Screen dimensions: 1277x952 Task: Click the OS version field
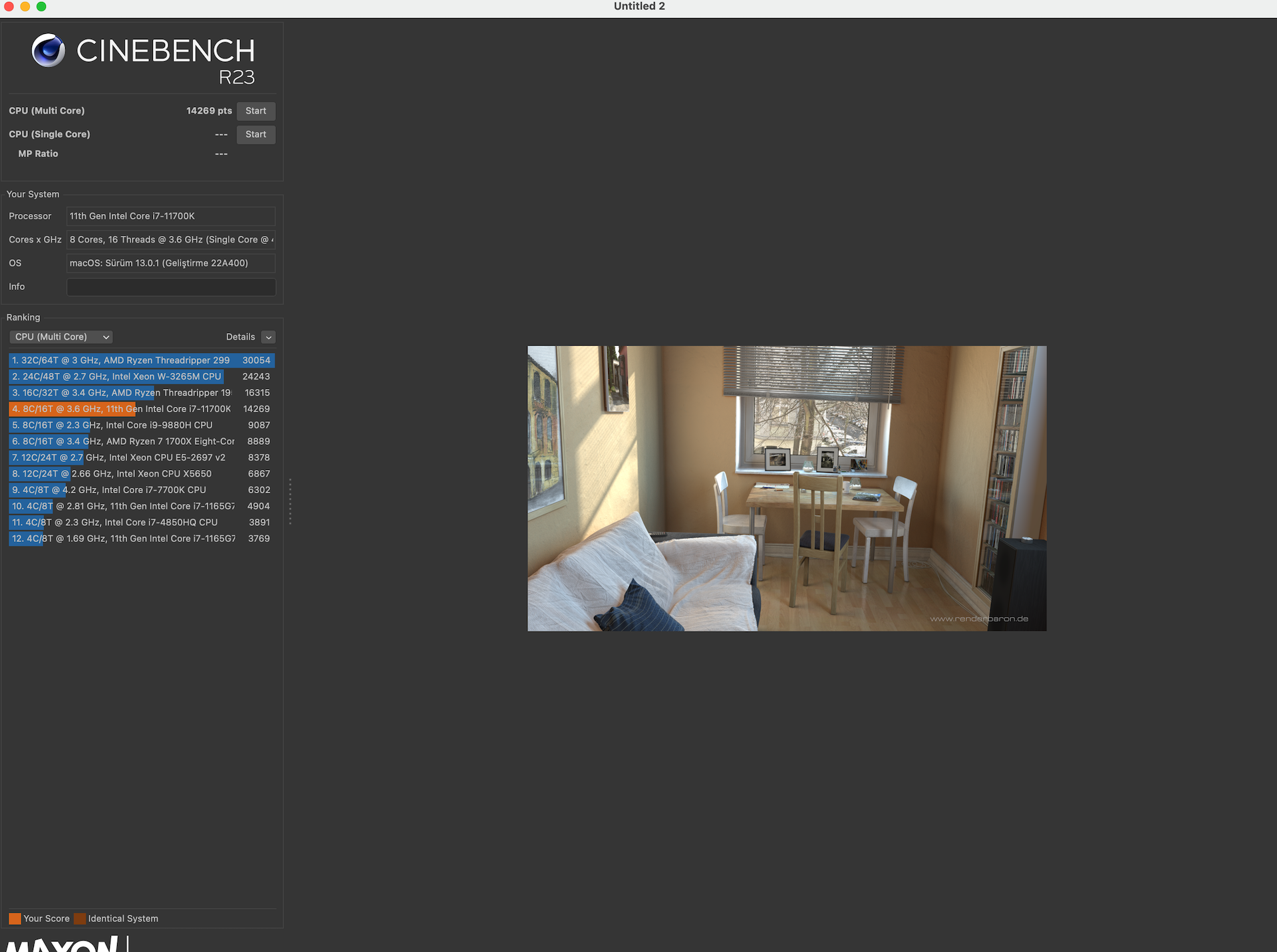tap(171, 263)
